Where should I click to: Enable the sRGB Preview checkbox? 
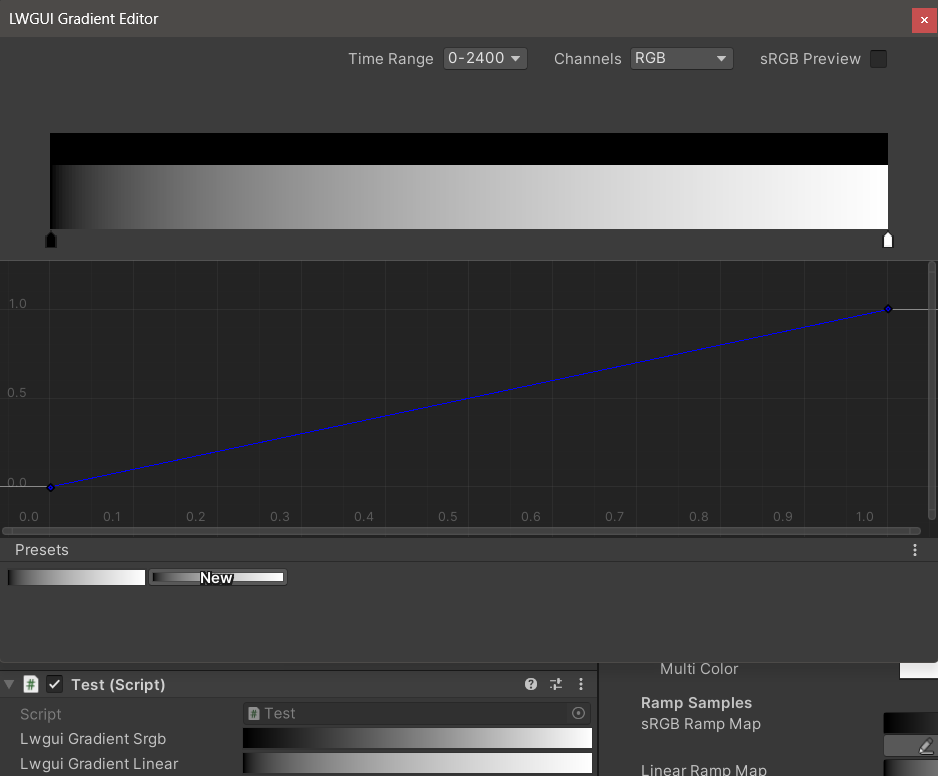point(878,59)
